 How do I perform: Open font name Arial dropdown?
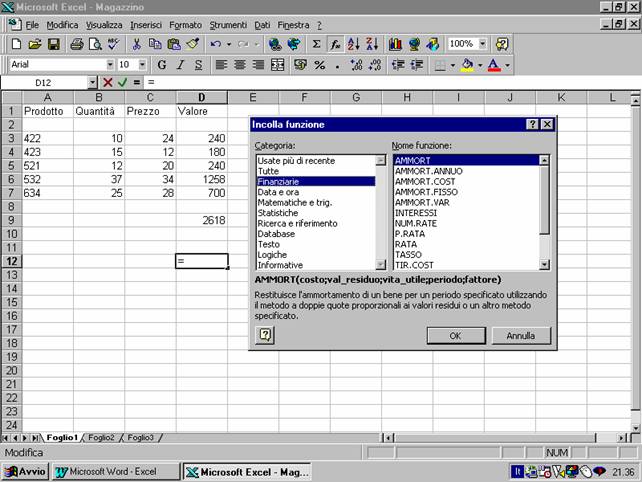pyautogui.click(x=110, y=65)
